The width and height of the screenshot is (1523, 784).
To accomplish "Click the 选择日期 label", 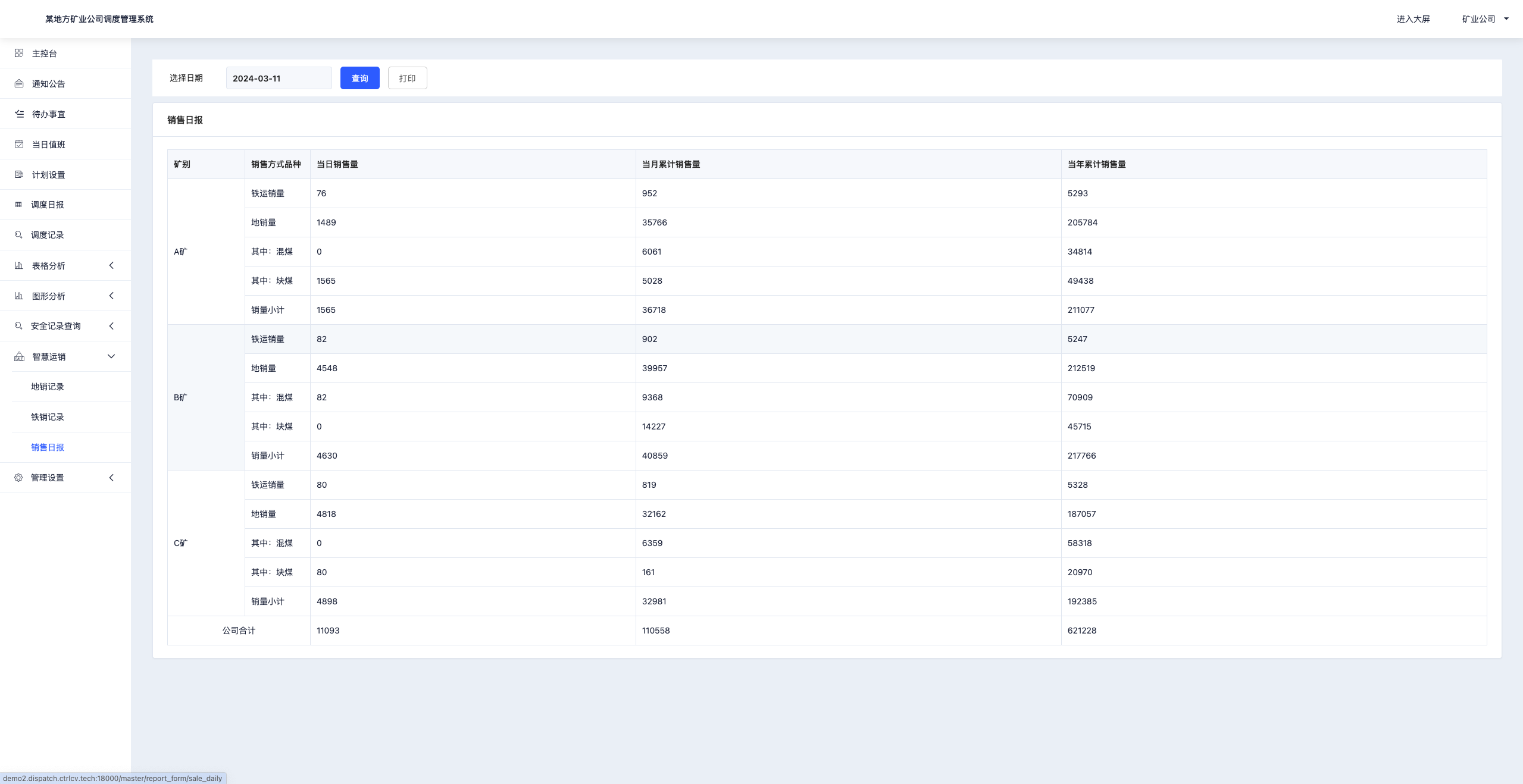I will pos(186,78).
